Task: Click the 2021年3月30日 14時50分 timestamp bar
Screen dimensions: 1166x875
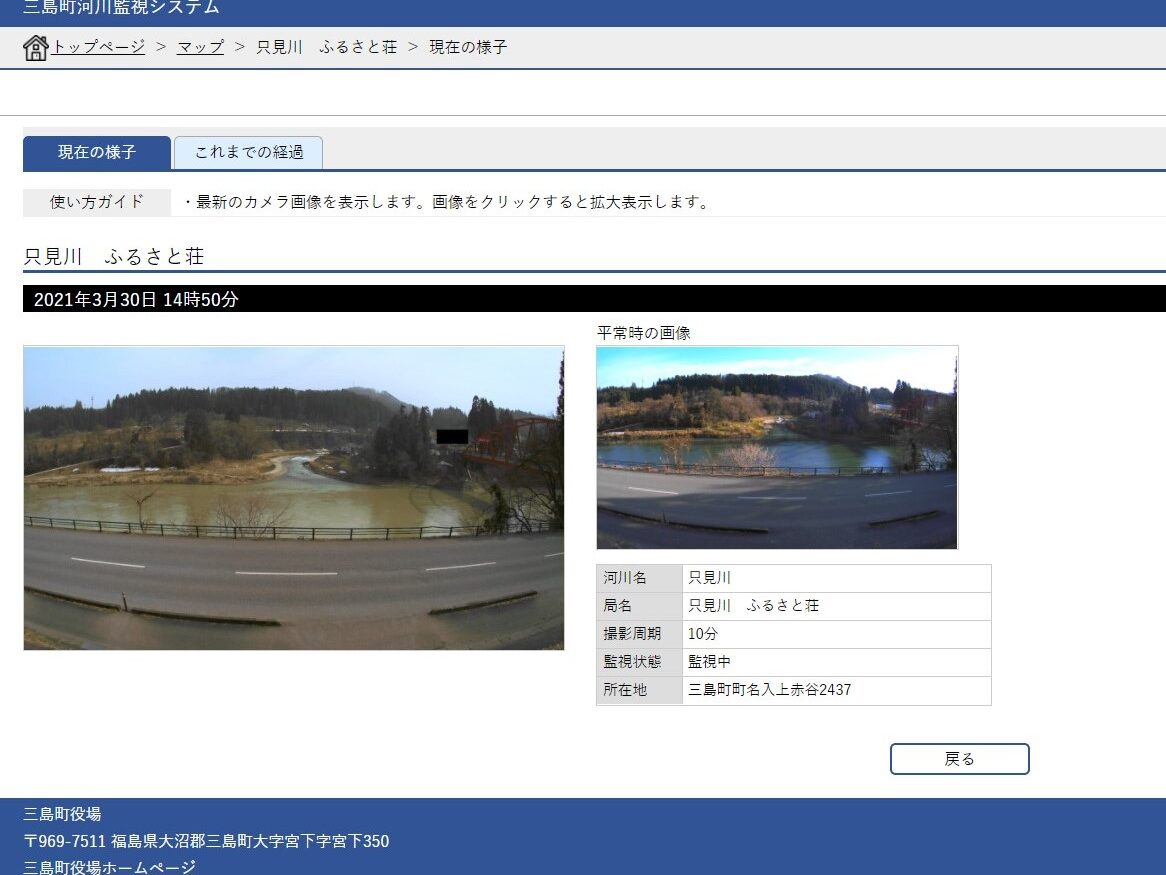Action: coord(136,299)
